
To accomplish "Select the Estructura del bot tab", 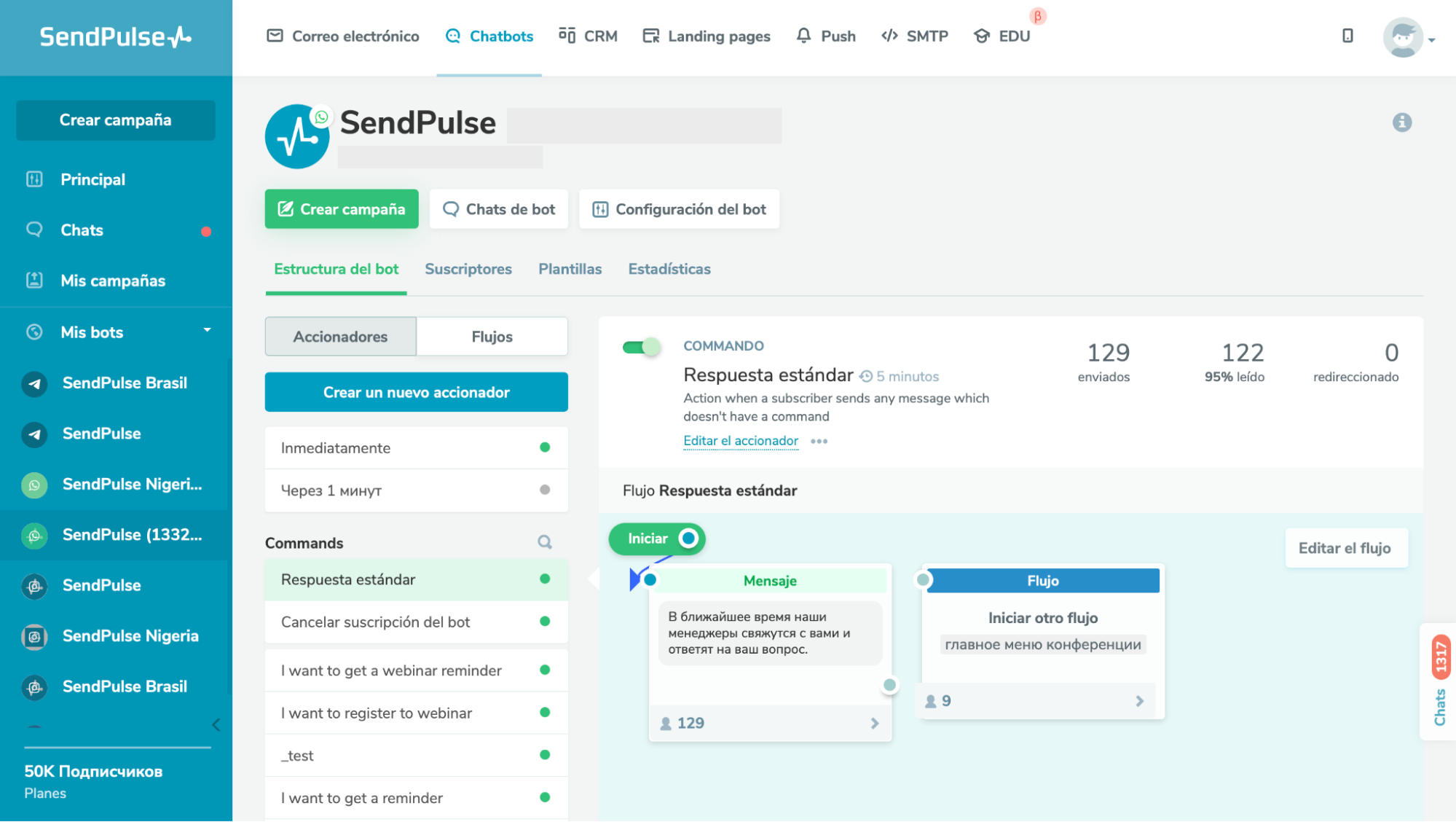I will click(x=336, y=269).
